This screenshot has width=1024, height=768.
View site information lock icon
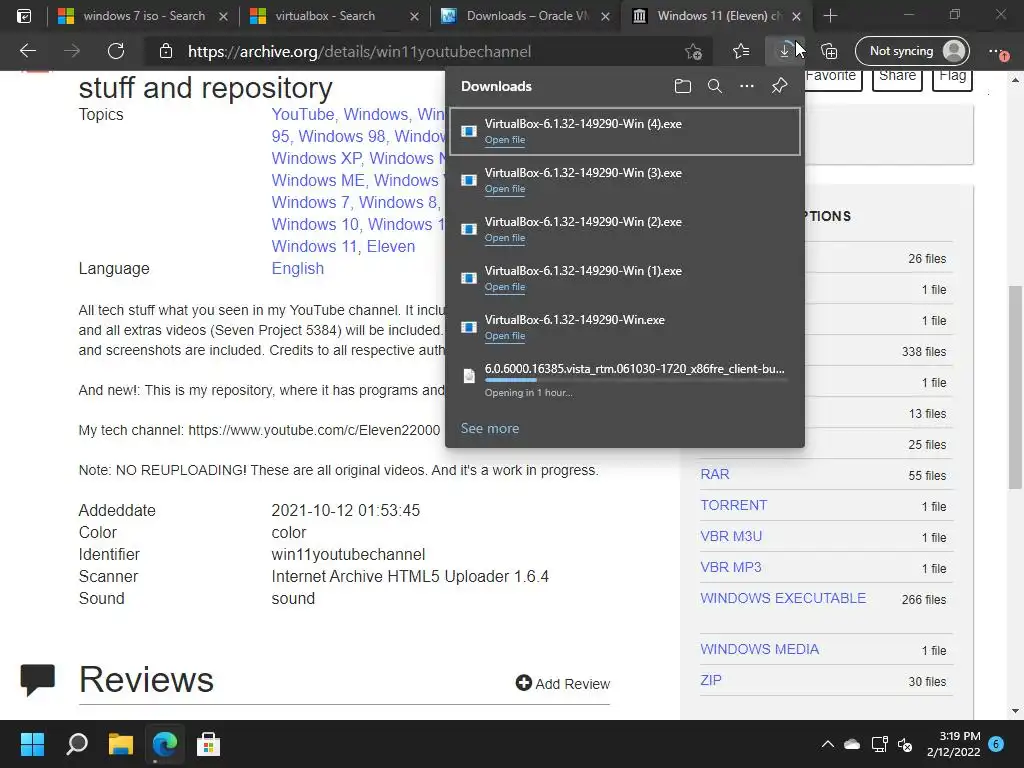click(166, 51)
